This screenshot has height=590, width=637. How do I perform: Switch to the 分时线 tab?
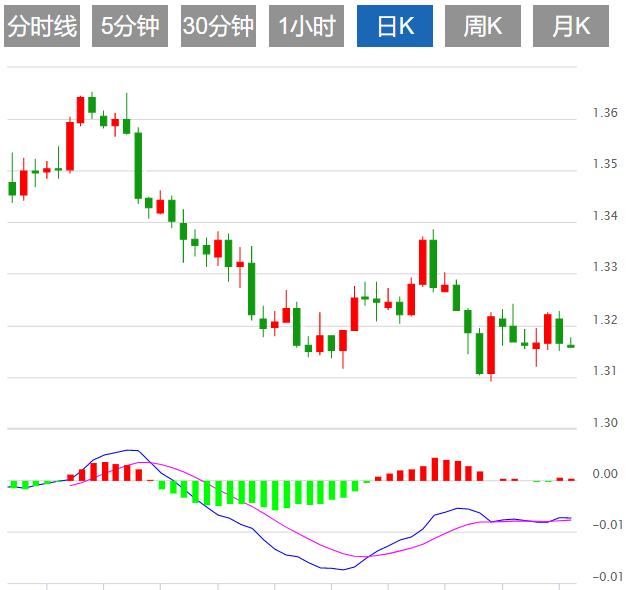[42, 27]
